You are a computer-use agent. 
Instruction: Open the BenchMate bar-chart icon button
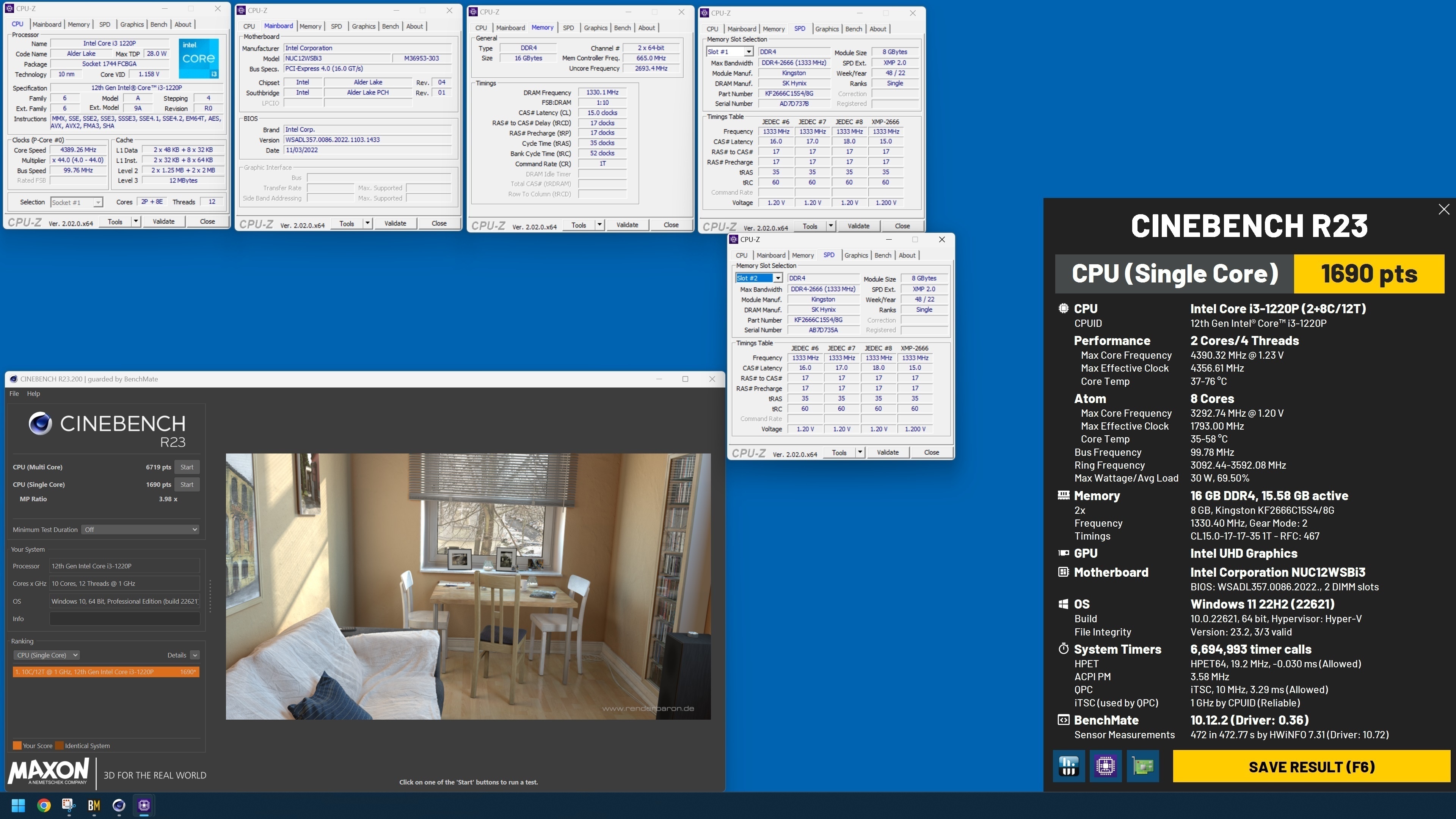pos(1068,766)
